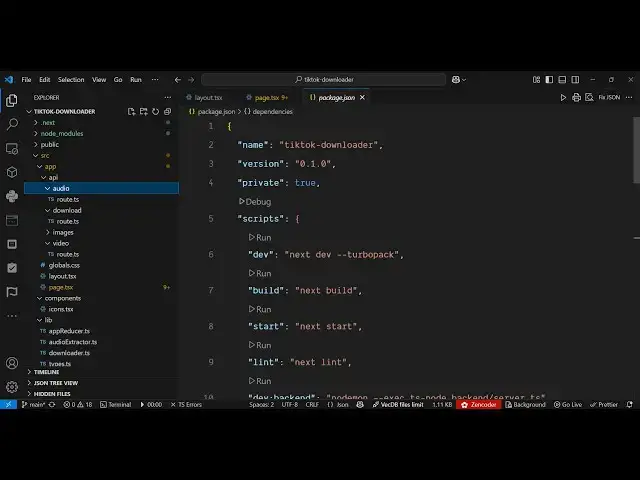This screenshot has height=480, width=640.
Task: Open Copilot dropdown arrow in title bar
Action: point(464,80)
